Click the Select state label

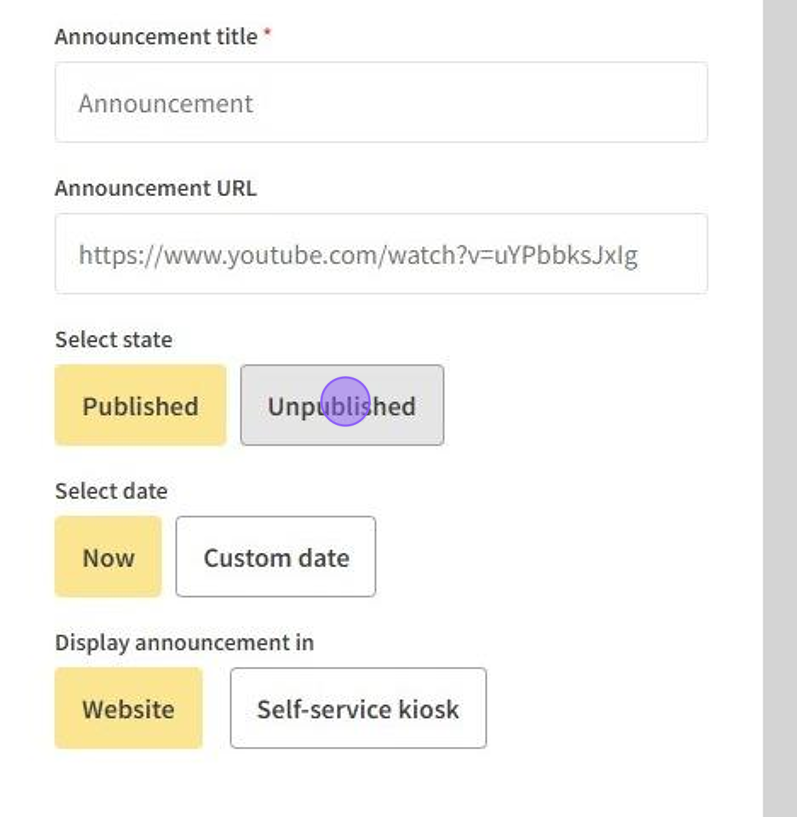[x=113, y=339]
